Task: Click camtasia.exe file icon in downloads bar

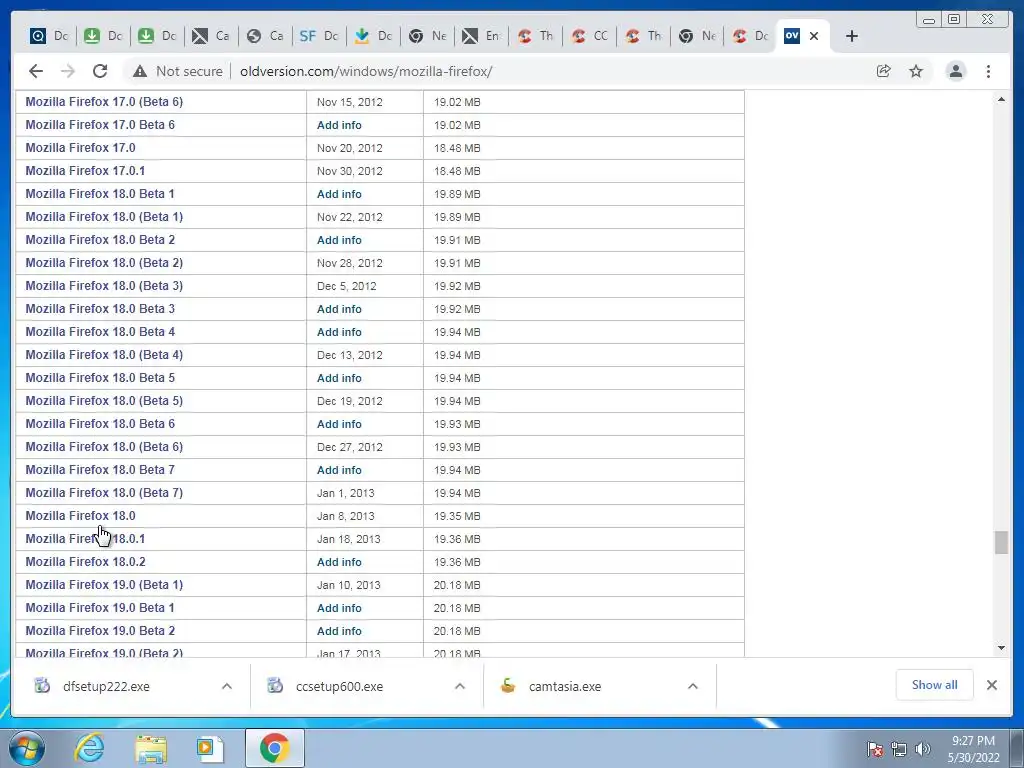Action: click(508, 686)
